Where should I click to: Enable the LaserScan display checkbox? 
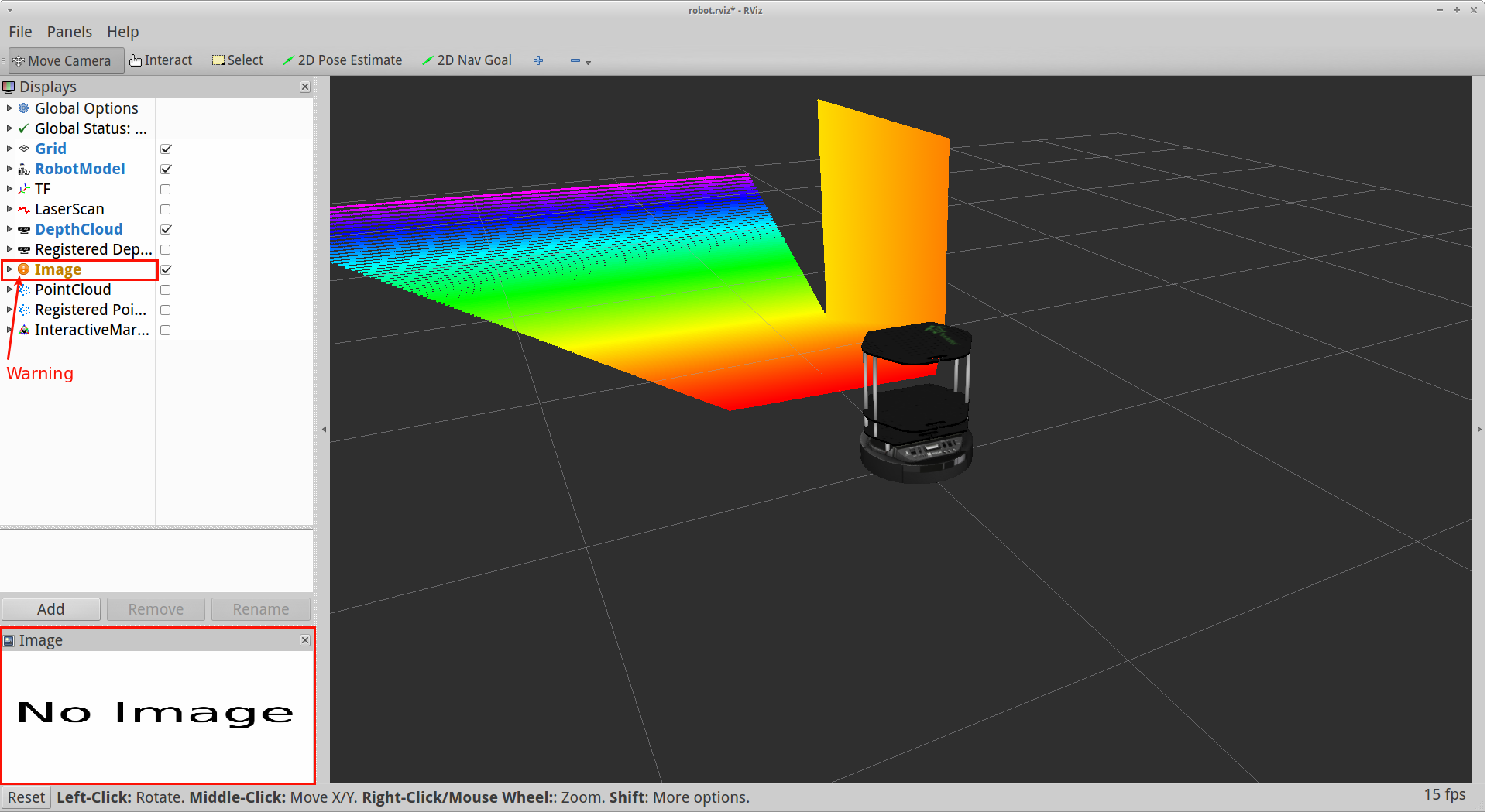166,209
